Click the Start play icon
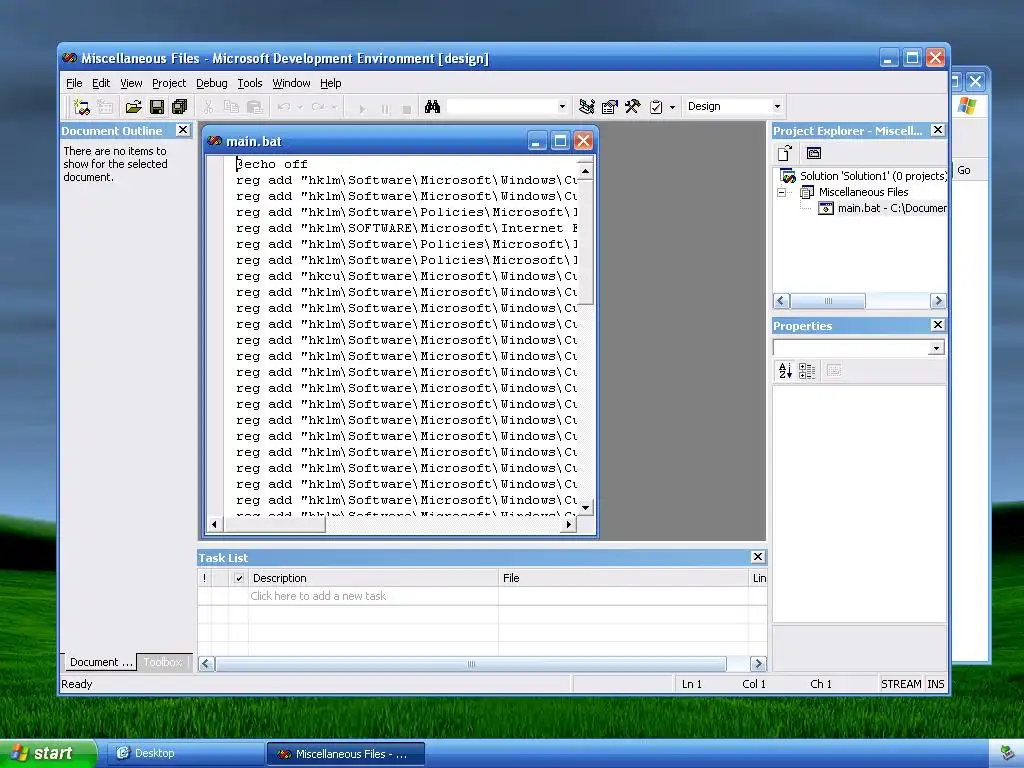 coord(362,108)
